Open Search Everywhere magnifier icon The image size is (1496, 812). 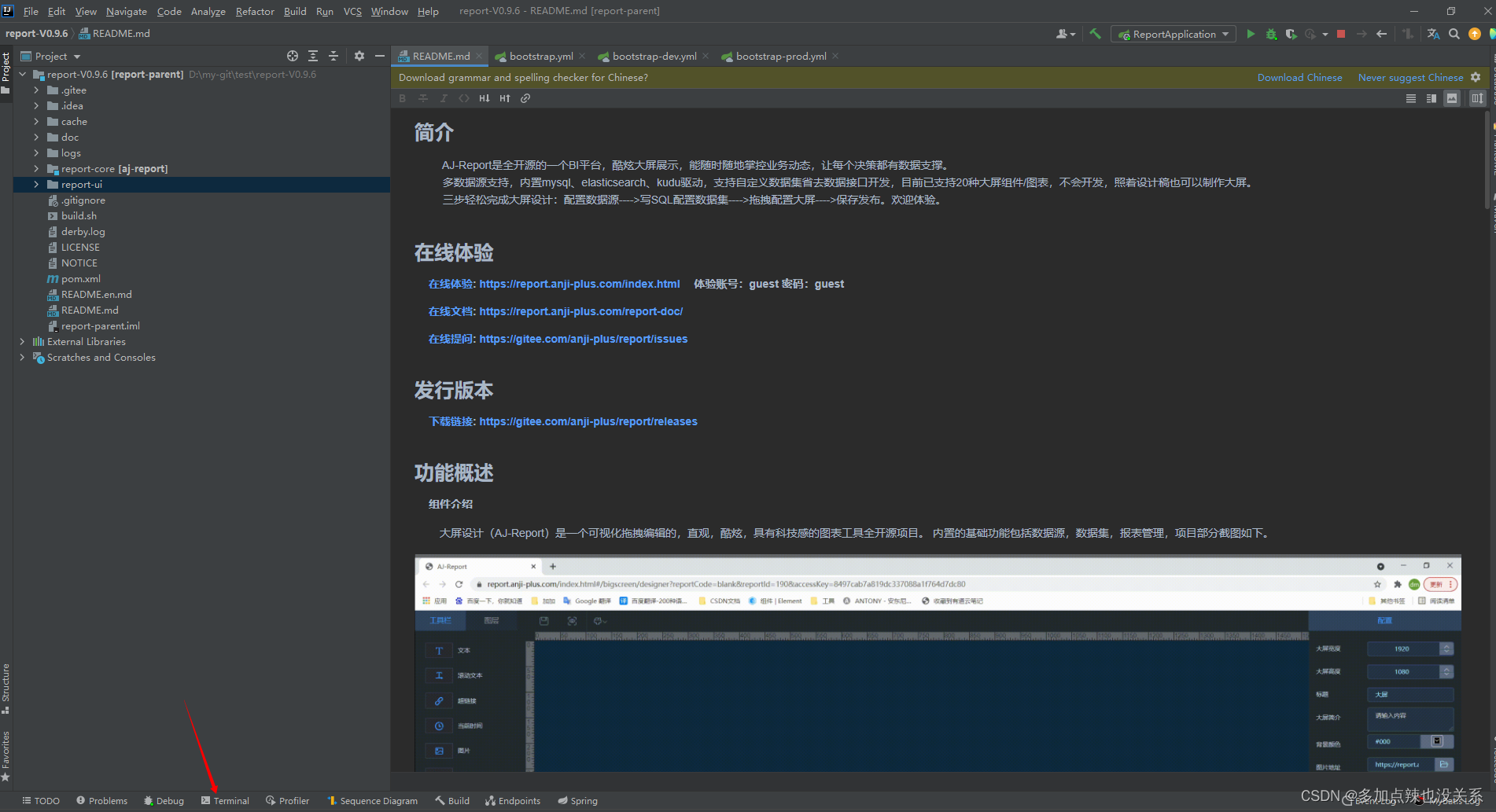pos(1454,34)
